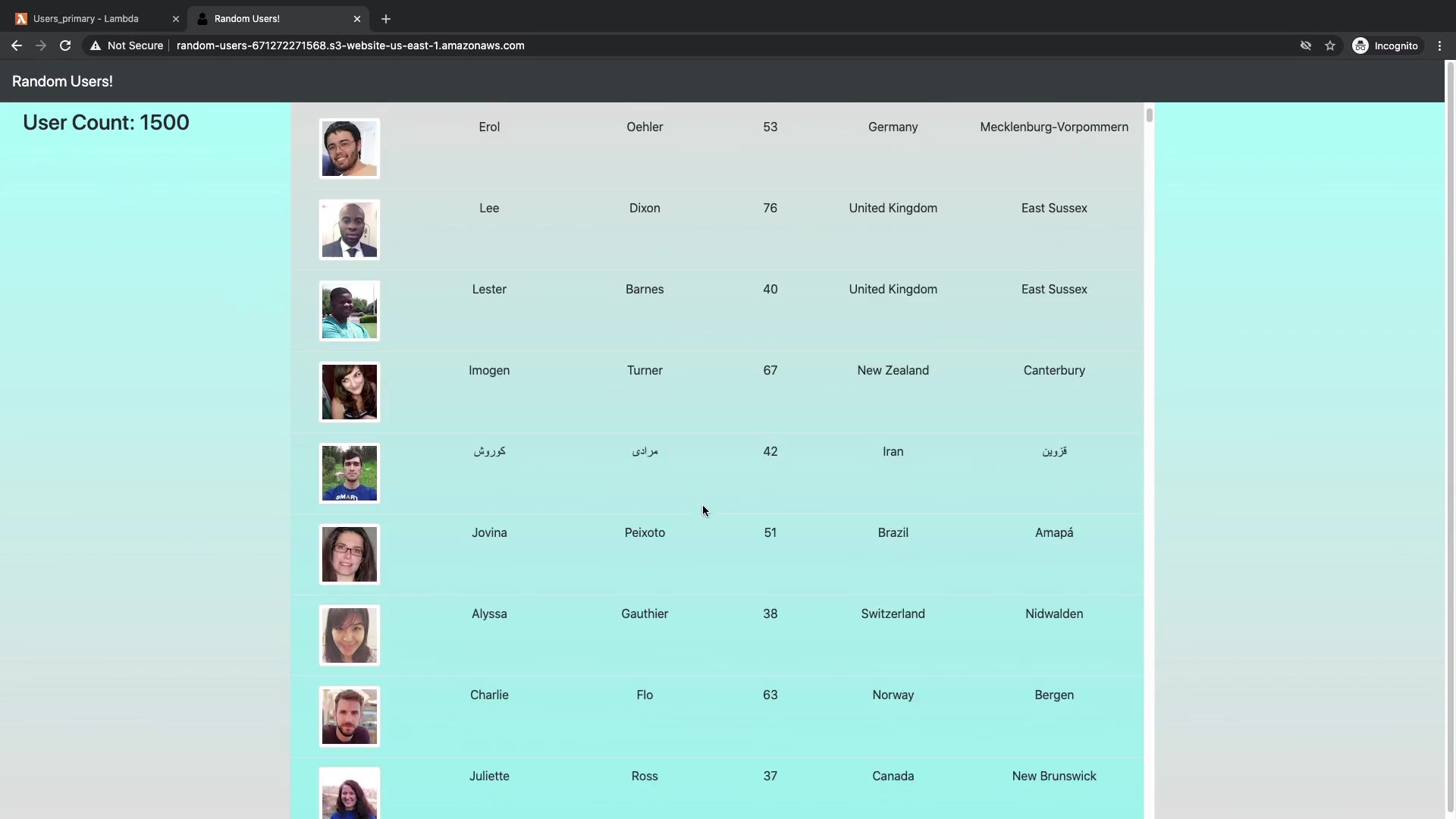Click Charlie Flo's profile photo
The width and height of the screenshot is (1456, 819).
pyautogui.click(x=349, y=717)
